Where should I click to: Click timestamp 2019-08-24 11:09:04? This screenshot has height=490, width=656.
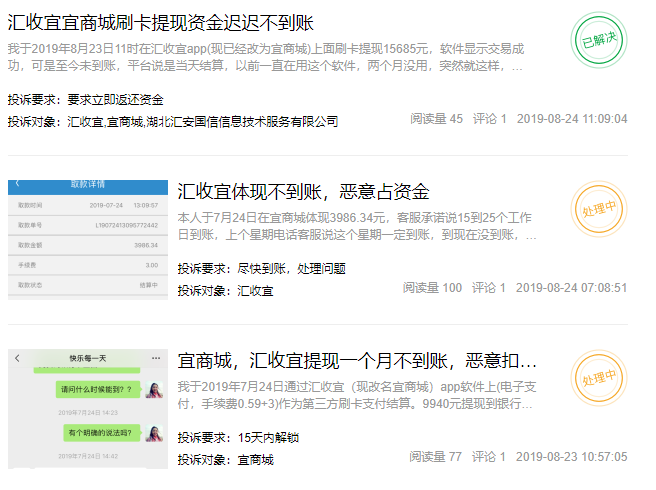(x=572, y=119)
